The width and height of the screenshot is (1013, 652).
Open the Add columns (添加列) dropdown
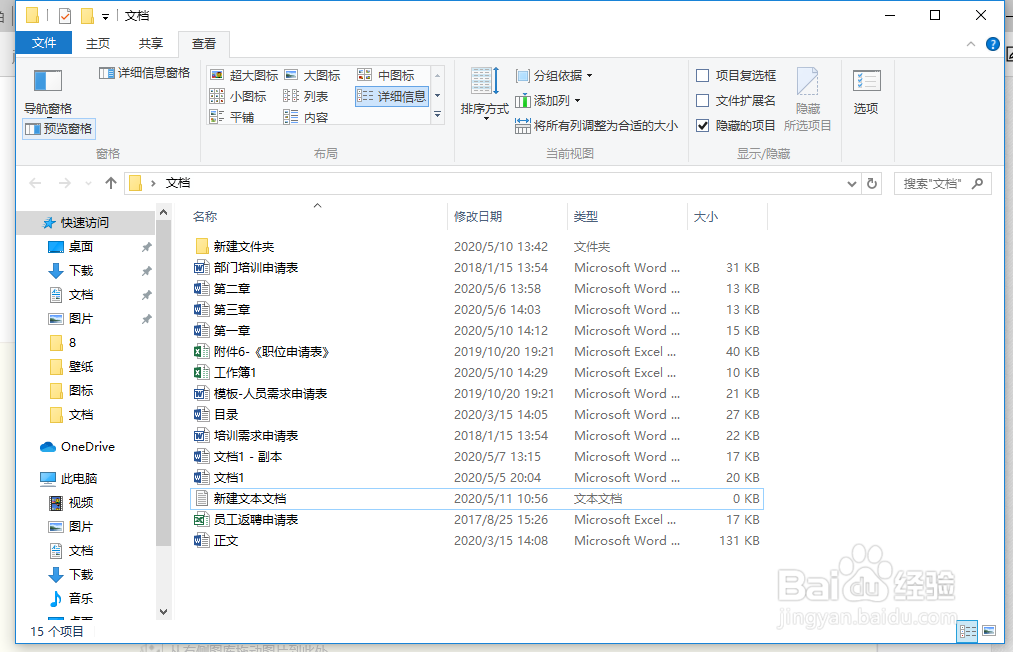coord(547,101)
